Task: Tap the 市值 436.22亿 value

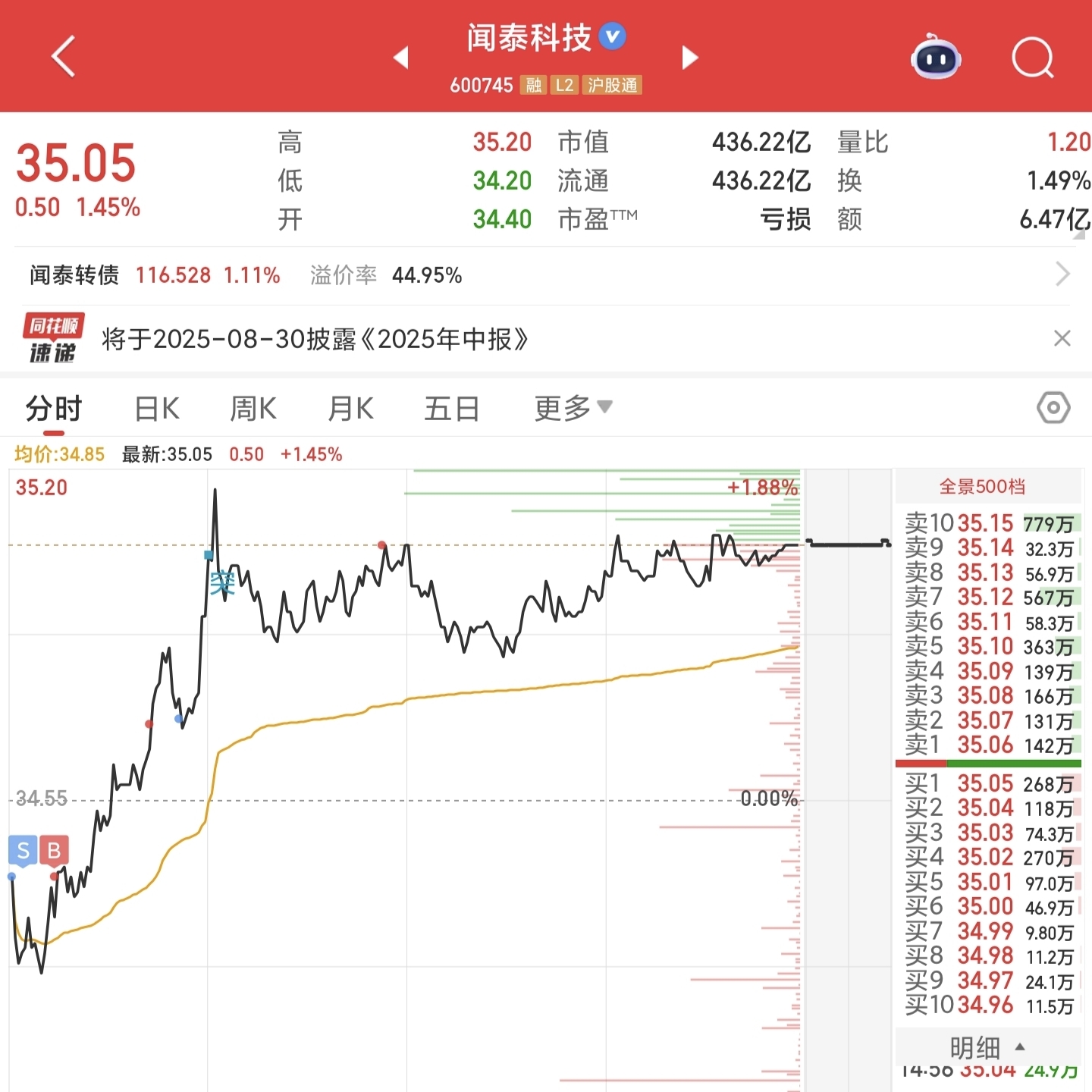Action: 761,142
